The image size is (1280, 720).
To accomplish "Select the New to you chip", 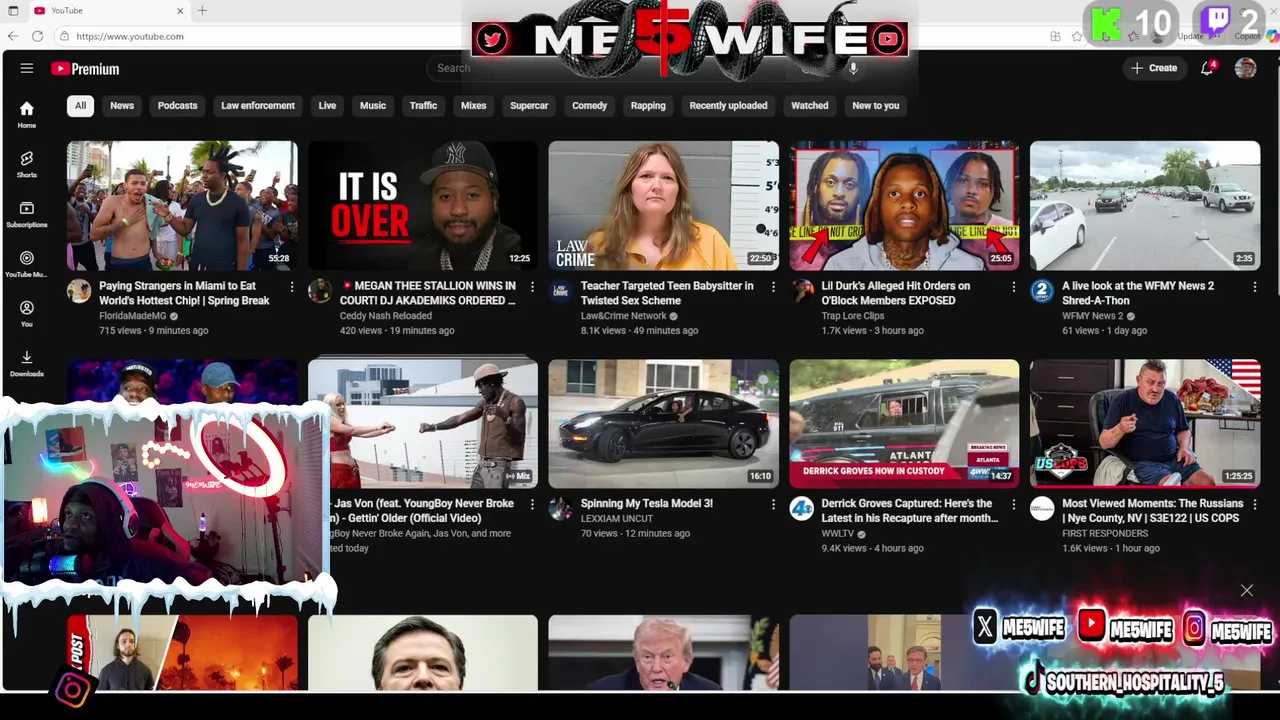I will click(875, 105).
